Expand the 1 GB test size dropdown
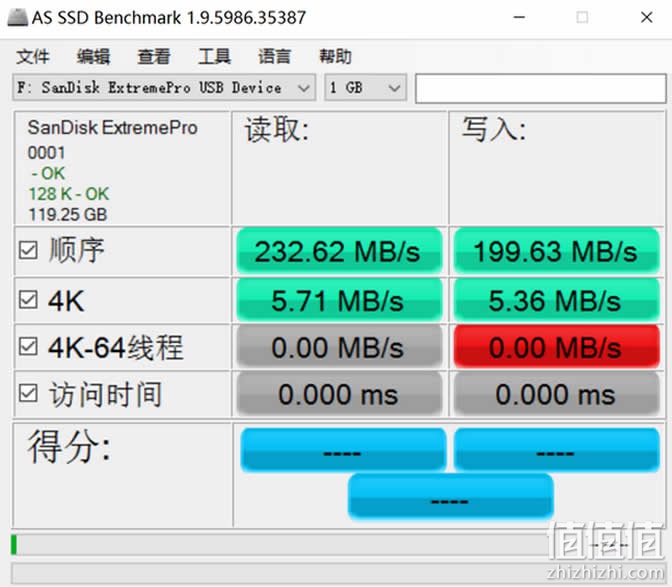 (x=366, y=88)
